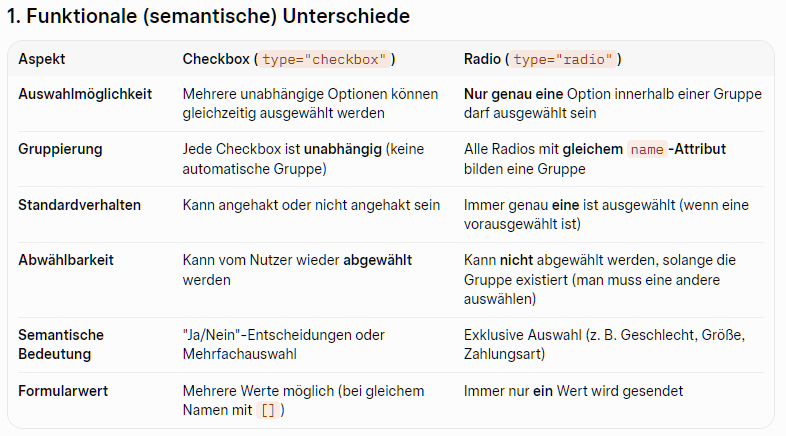Click the type="checkbox" code snippet in header
This screenshot has width=786, height=436.
(x=324, y=60)
